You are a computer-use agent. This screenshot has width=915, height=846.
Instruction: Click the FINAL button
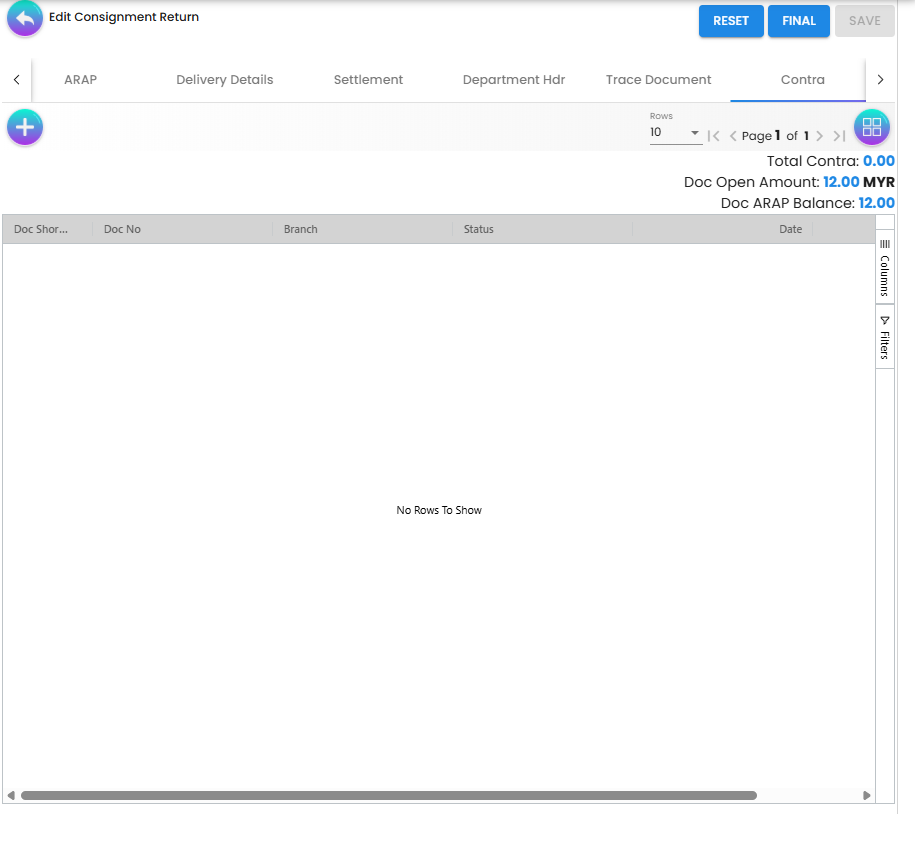798,20
